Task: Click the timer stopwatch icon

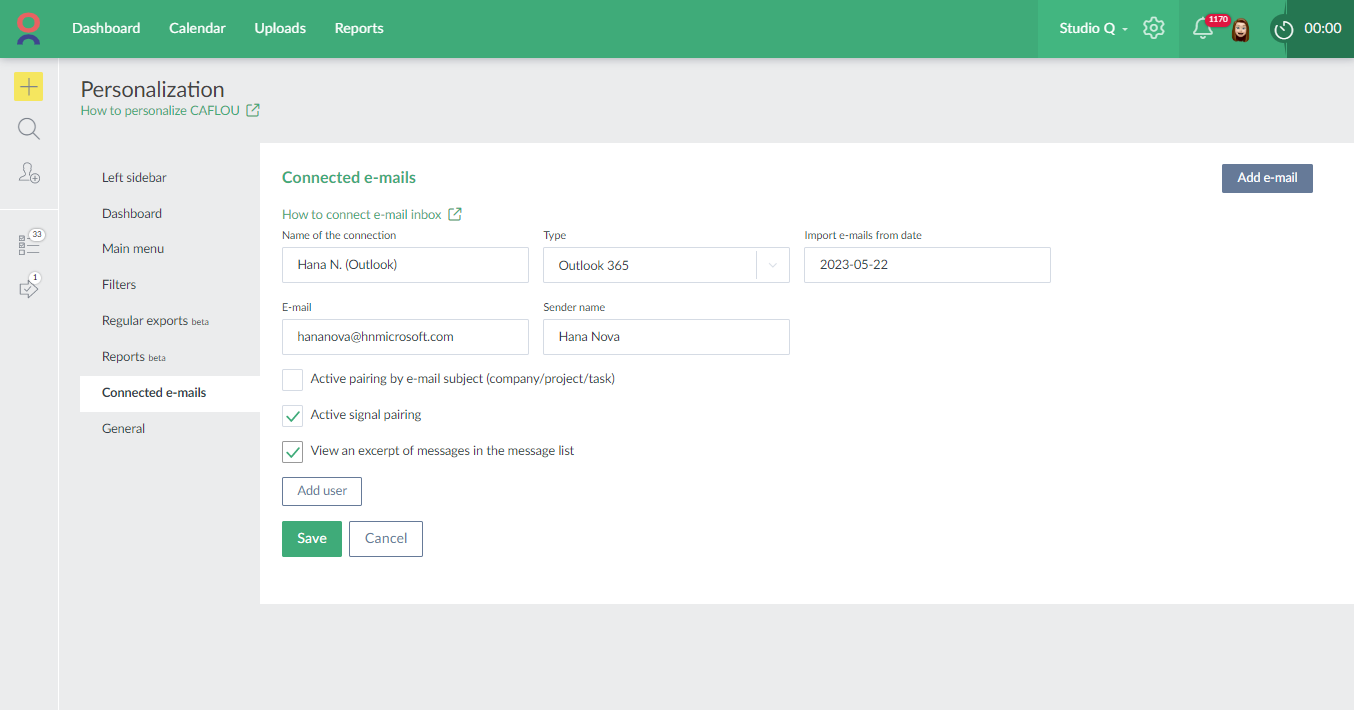Action: coord(1284,29)
